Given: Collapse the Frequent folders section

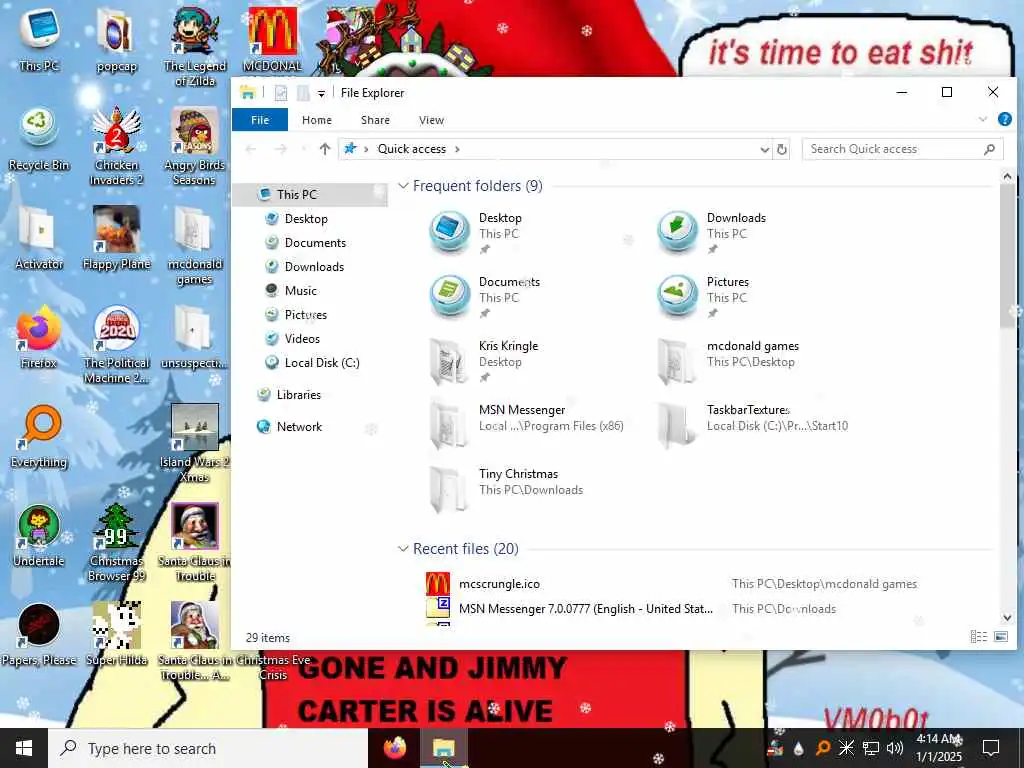Looking at the screenshot, I should click(404, 186).
